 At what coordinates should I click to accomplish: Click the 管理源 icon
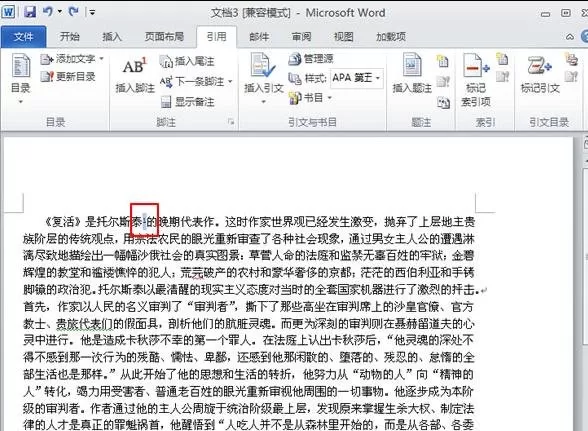click(295, 59)
